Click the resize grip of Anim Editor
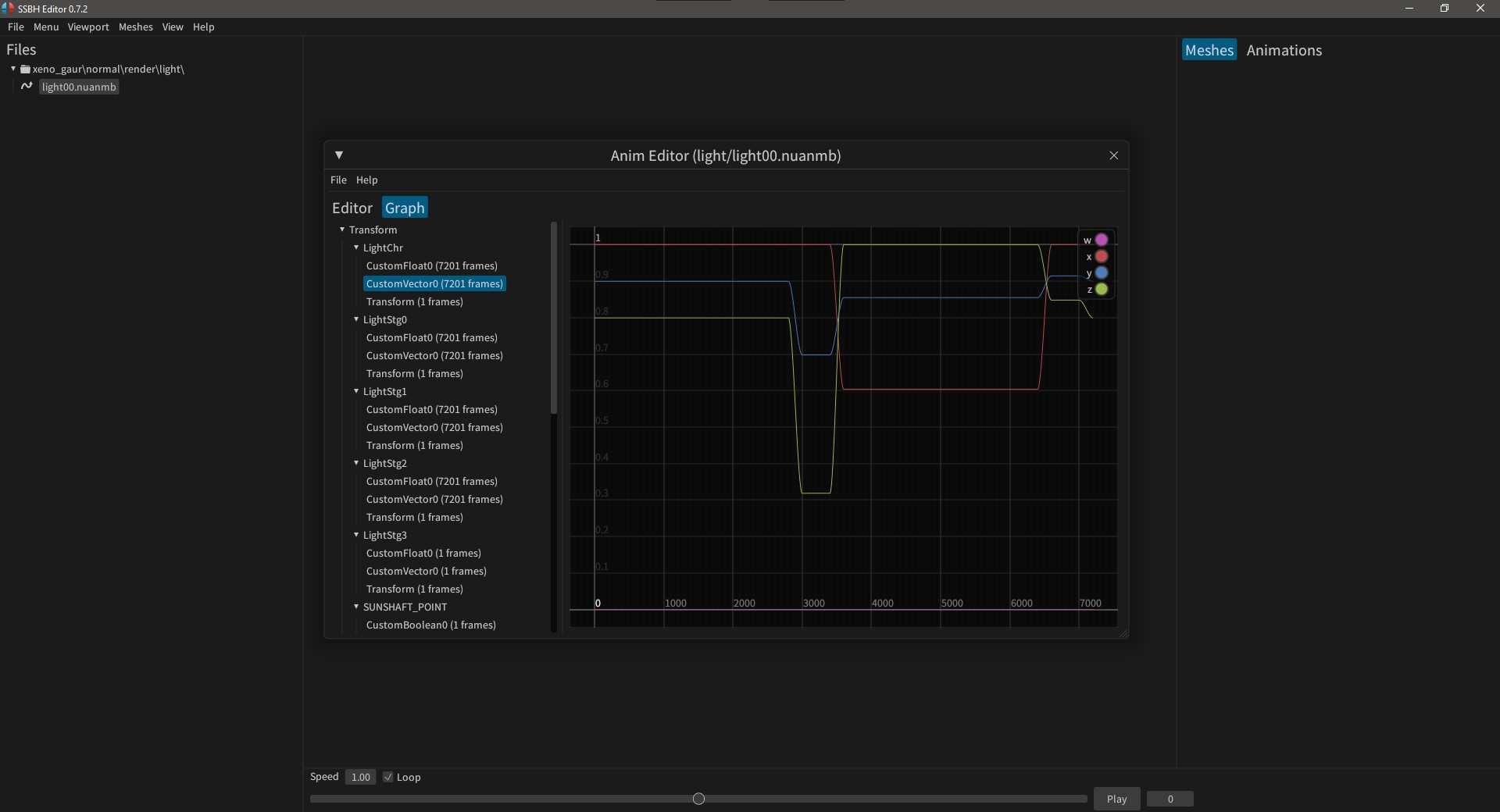This screenshot has width=1500, height=812. tap(1123, 633)
